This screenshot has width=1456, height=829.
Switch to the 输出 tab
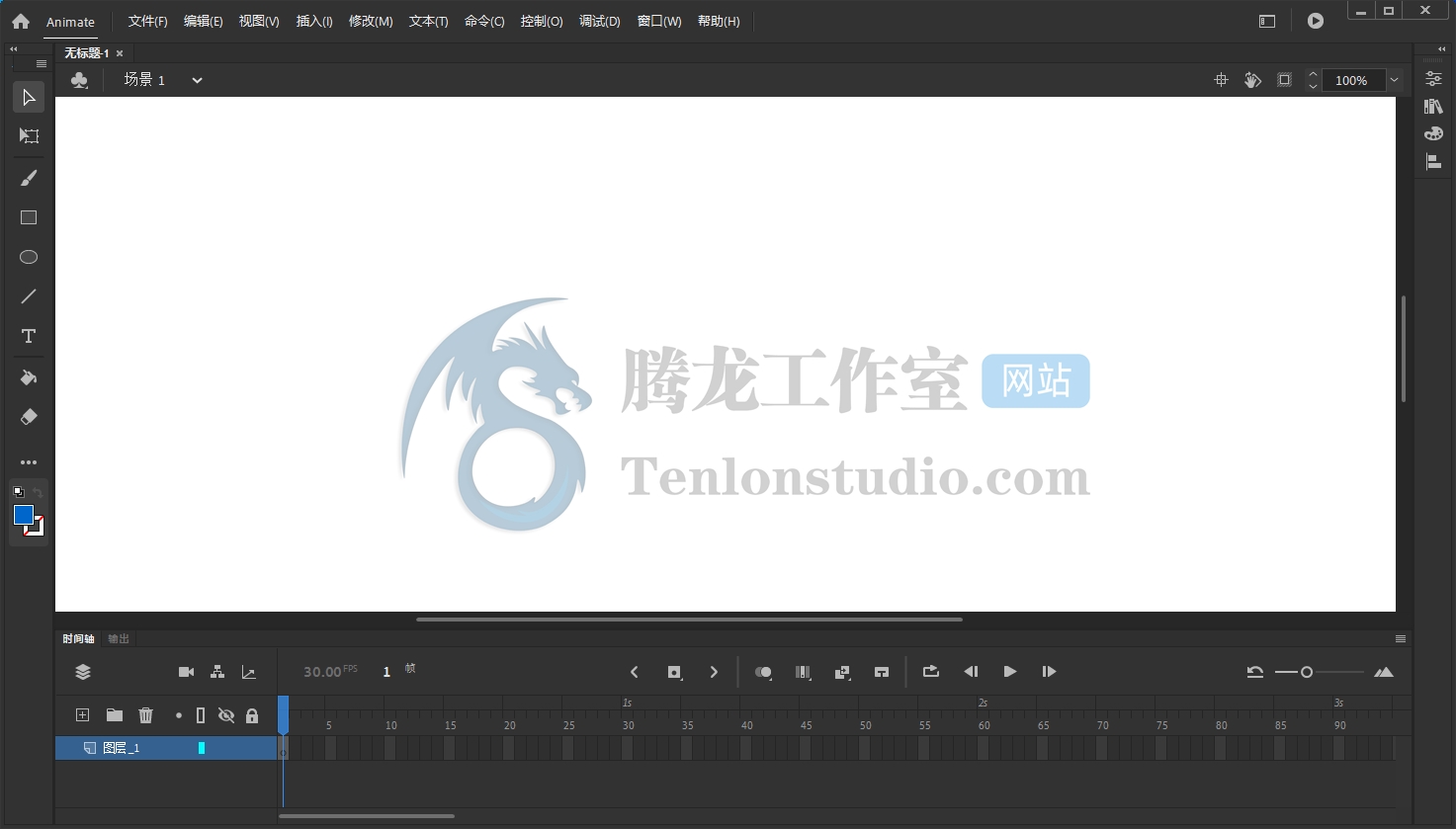[119, 639]
